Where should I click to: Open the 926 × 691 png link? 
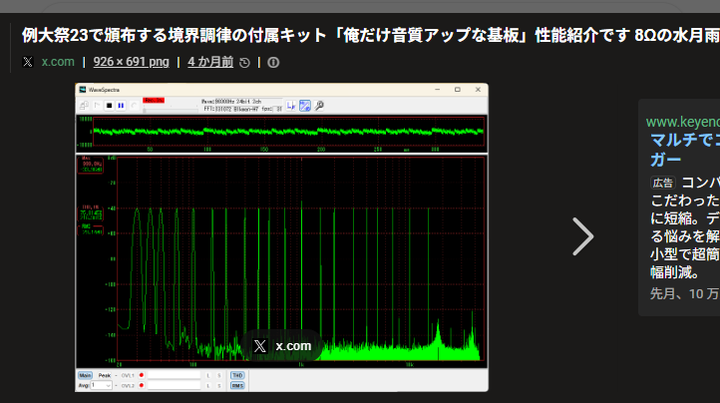click(x=131, y=62)
